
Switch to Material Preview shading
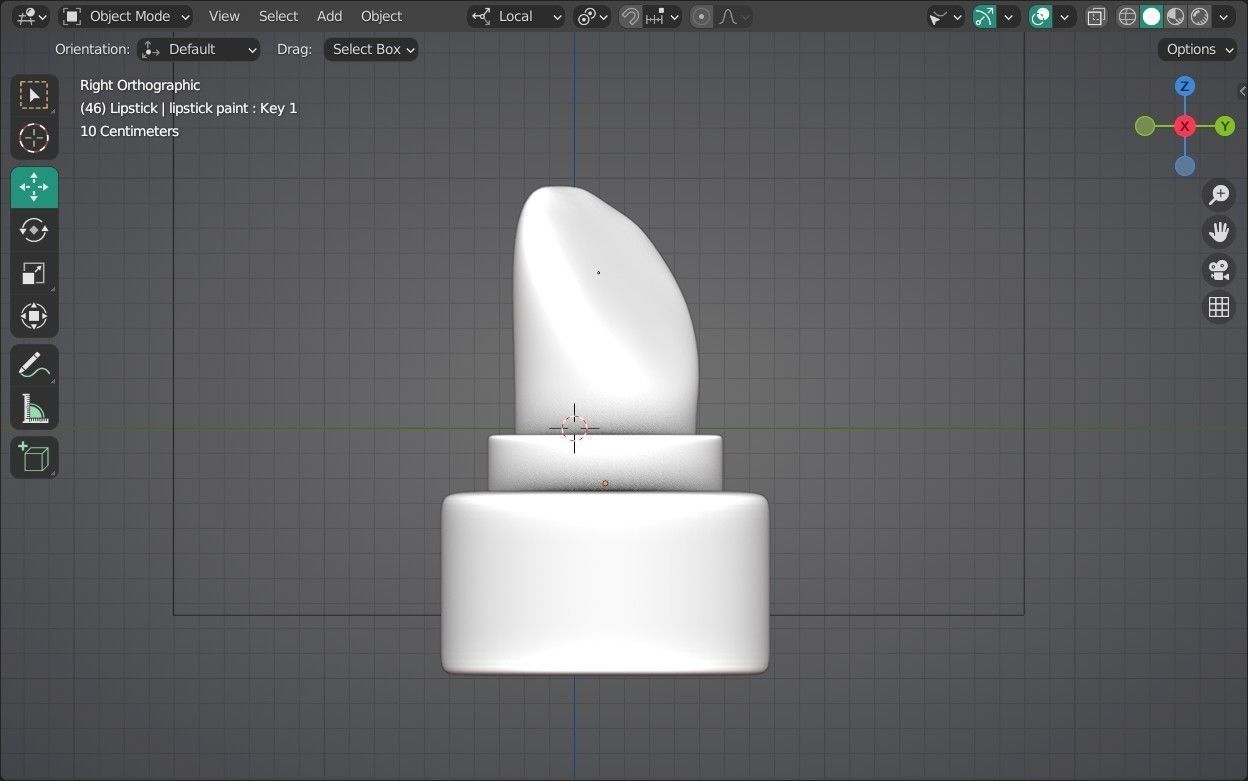(x=1176, y=16)
